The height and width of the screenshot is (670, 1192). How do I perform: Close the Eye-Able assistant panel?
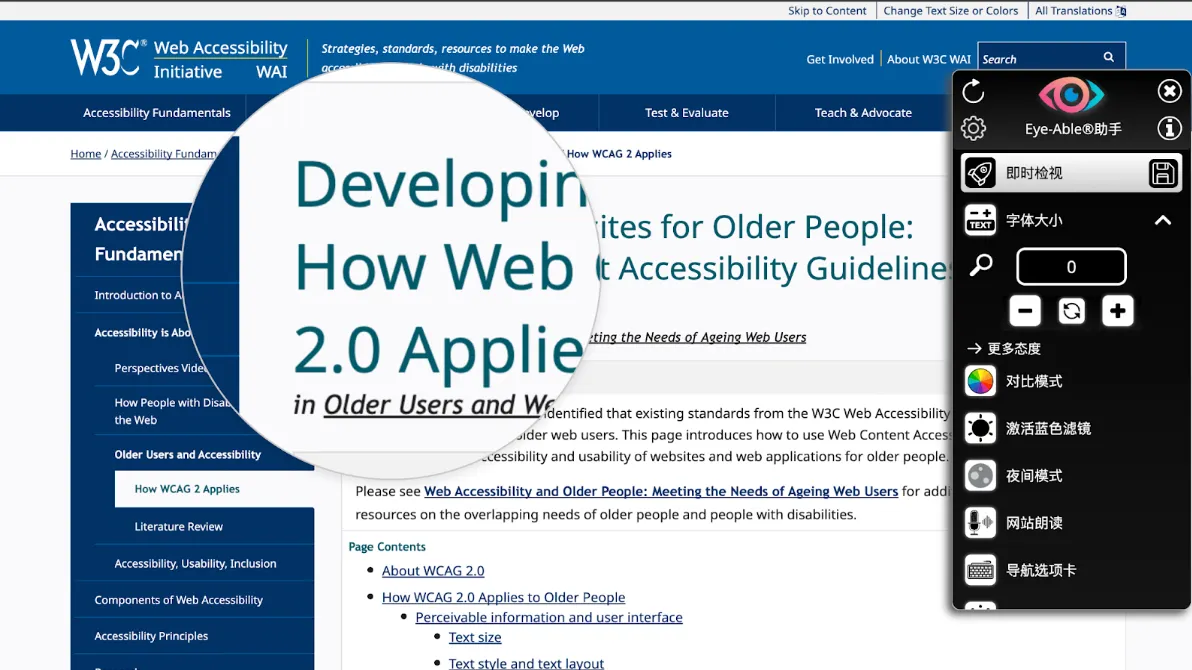(1169, 91)
